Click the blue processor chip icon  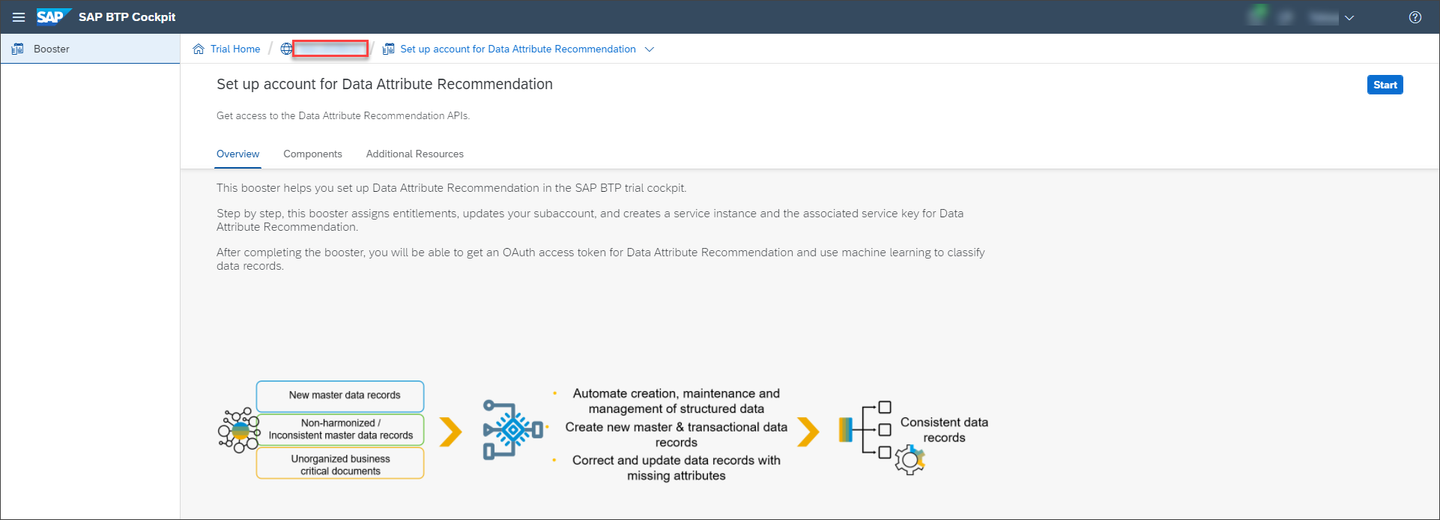(x=515, y=430)
